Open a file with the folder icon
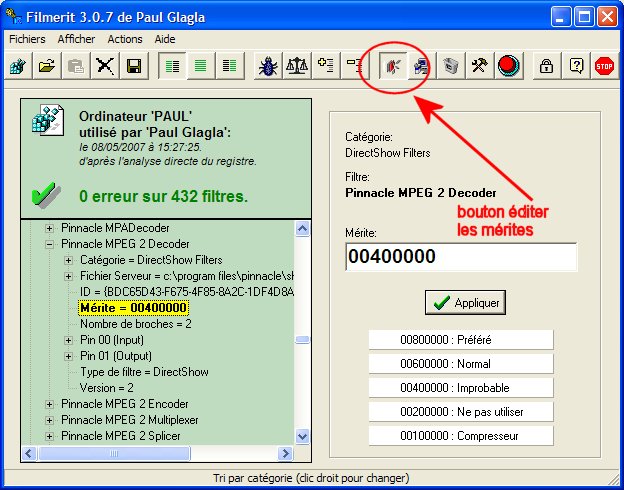Viewport: 624px width, 490px height. 47,66
